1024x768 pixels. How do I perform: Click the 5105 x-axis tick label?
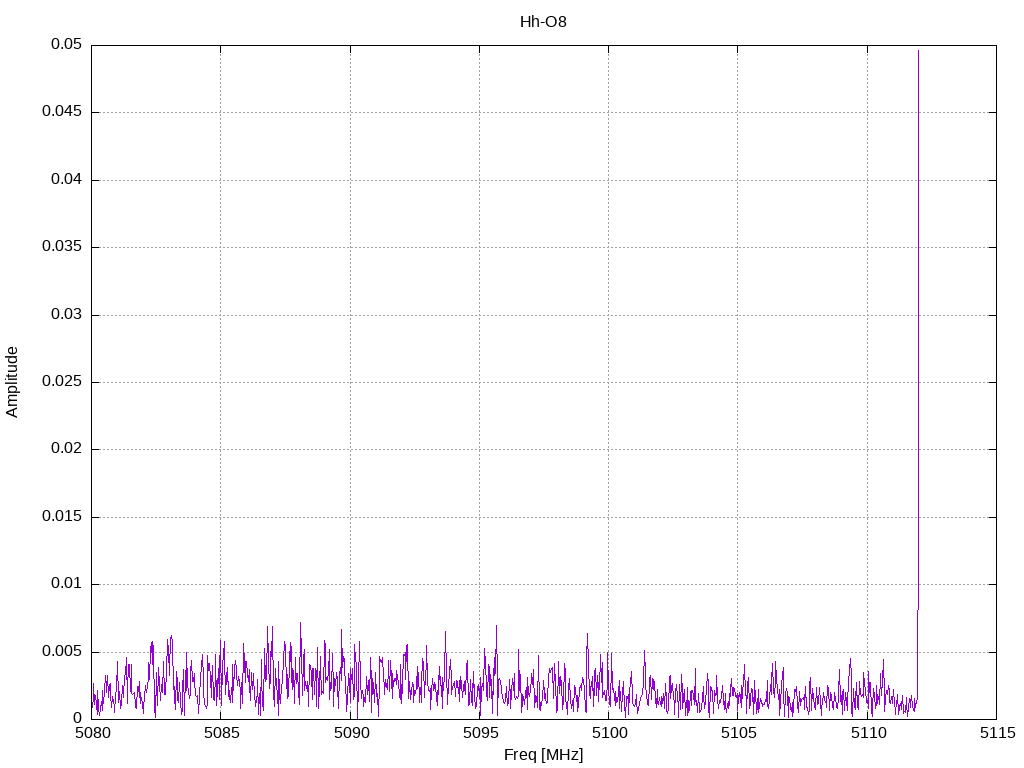click(x=737, y=733)
